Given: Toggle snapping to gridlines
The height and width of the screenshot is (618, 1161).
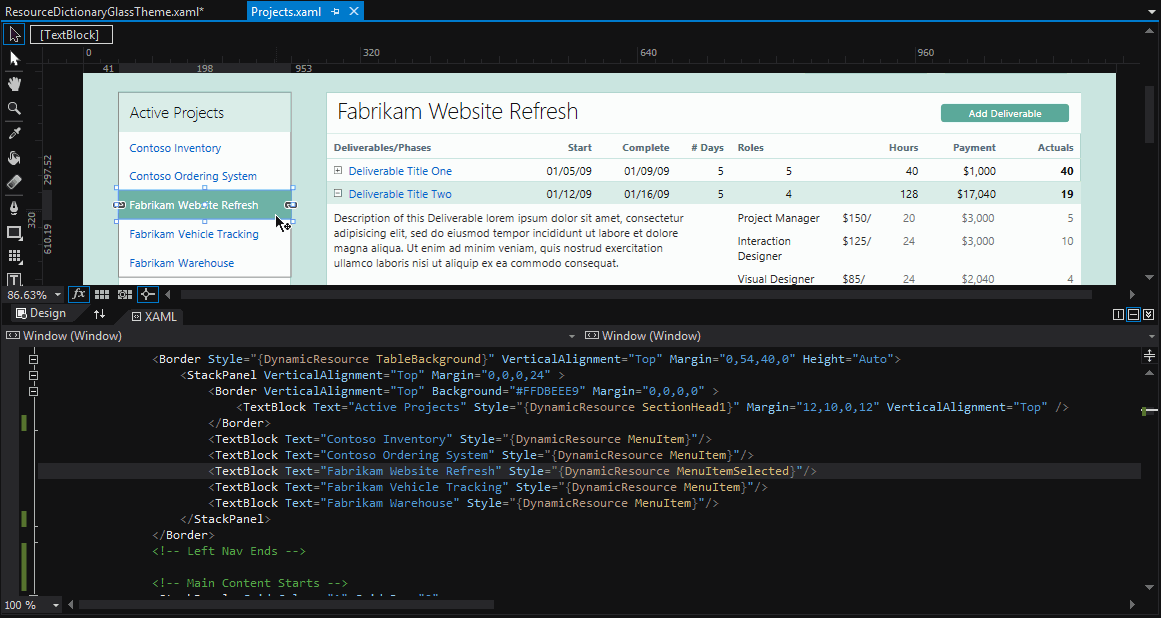Looking at the screenshot, I should coord(125,294).
